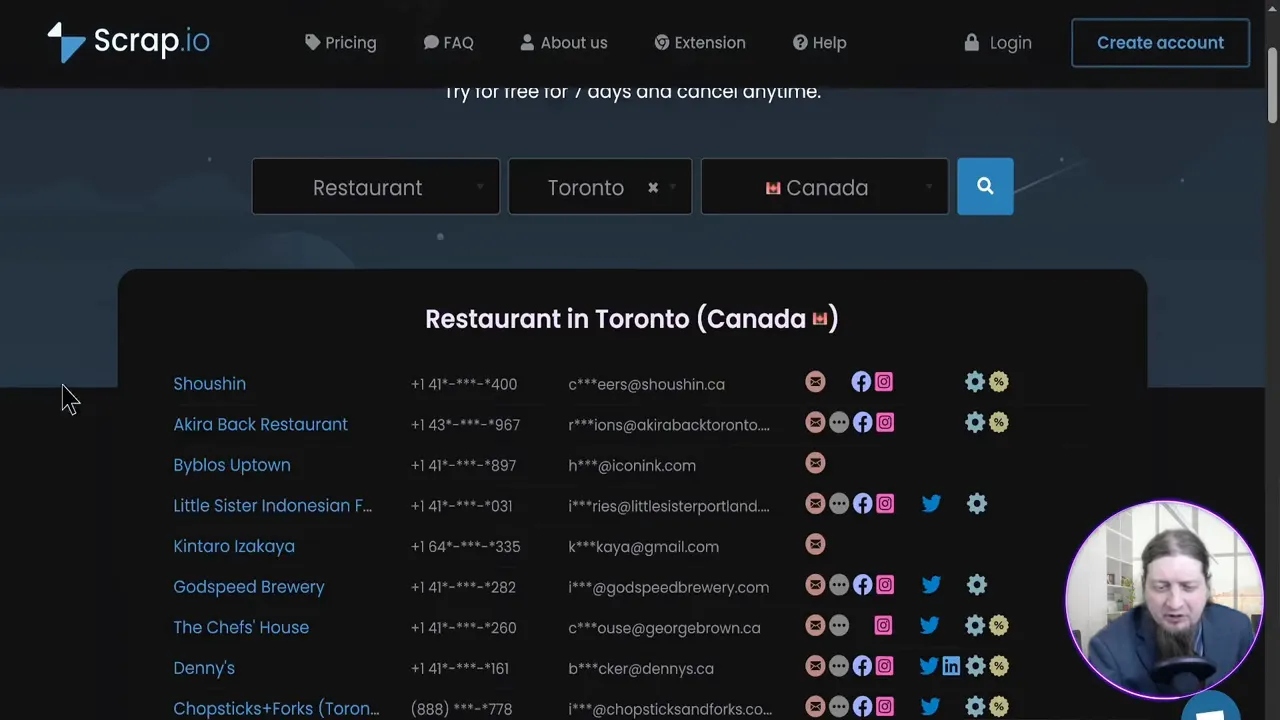Open Twitter icon for The Chefs' House

click(x=929, y=626)
